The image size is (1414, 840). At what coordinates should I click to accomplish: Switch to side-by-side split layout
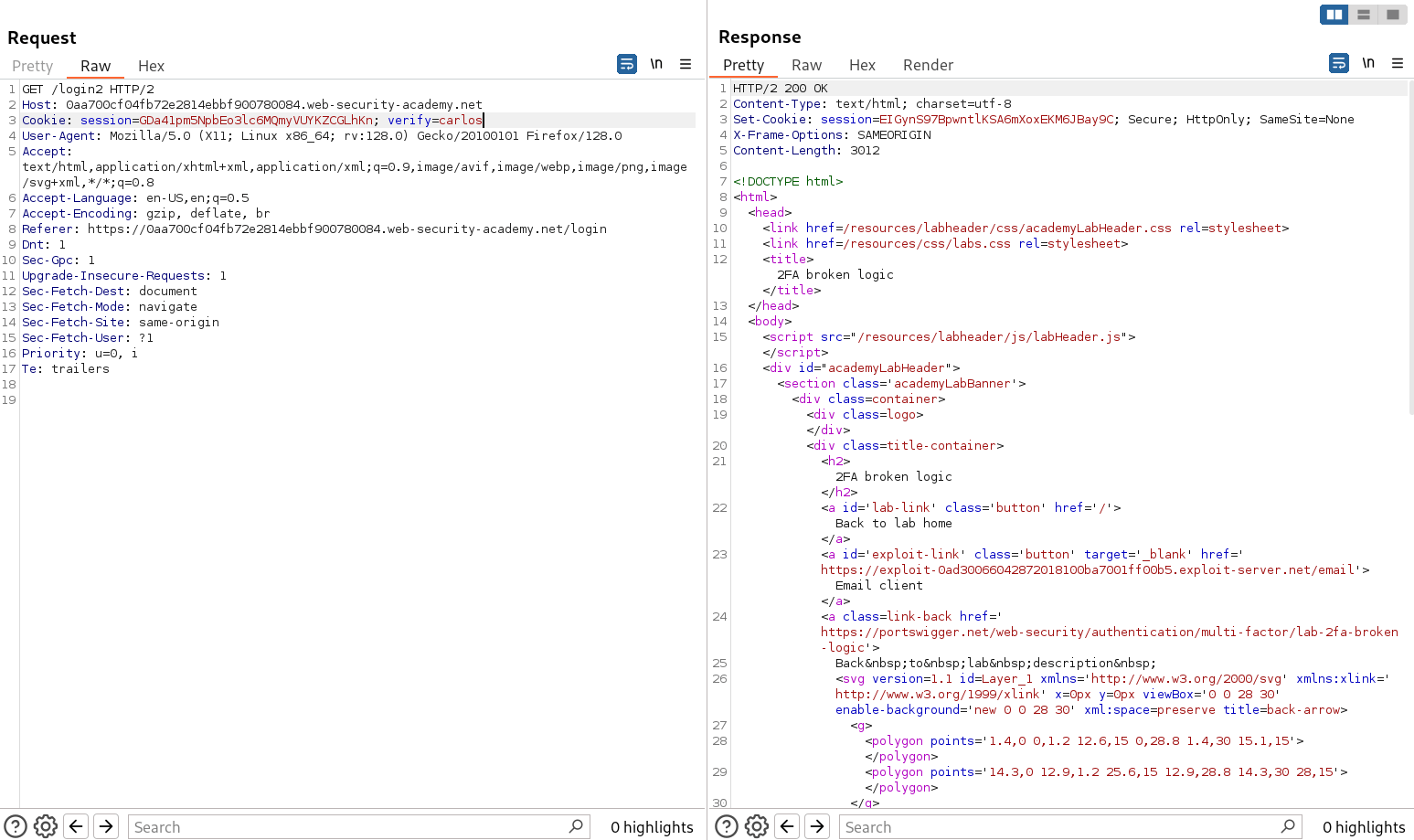point(1334,15)
